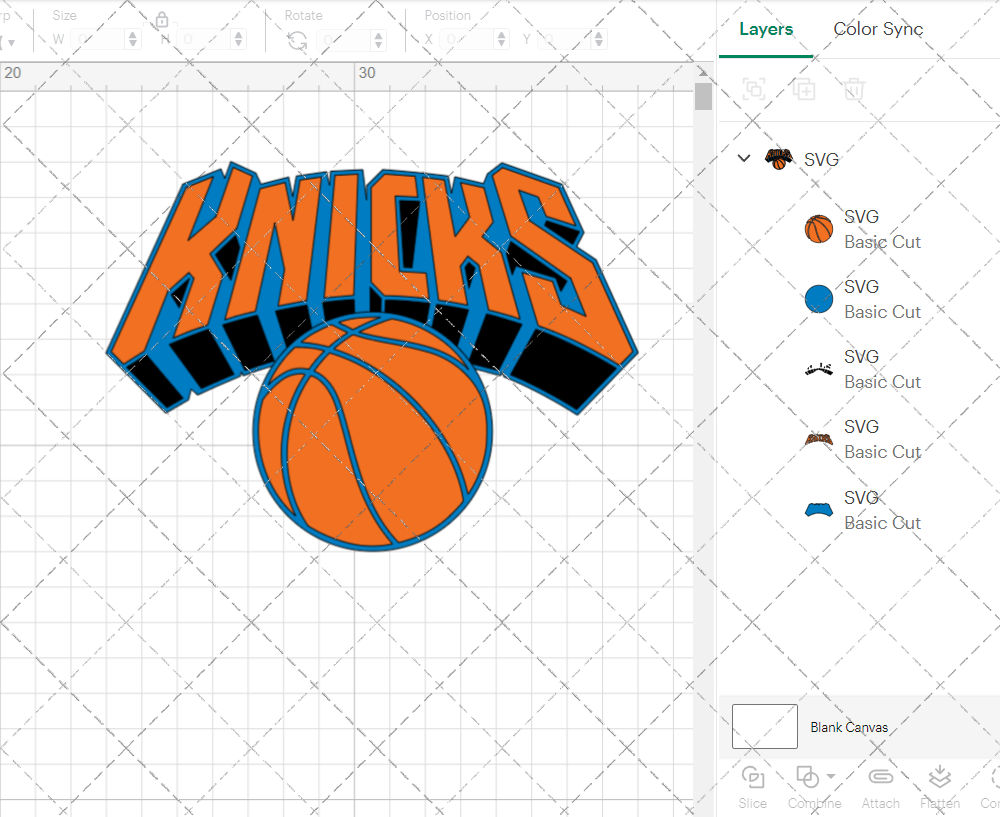Click the Combine tool icon
Screen dimensions: 1000x817
[x=807, y=777]
